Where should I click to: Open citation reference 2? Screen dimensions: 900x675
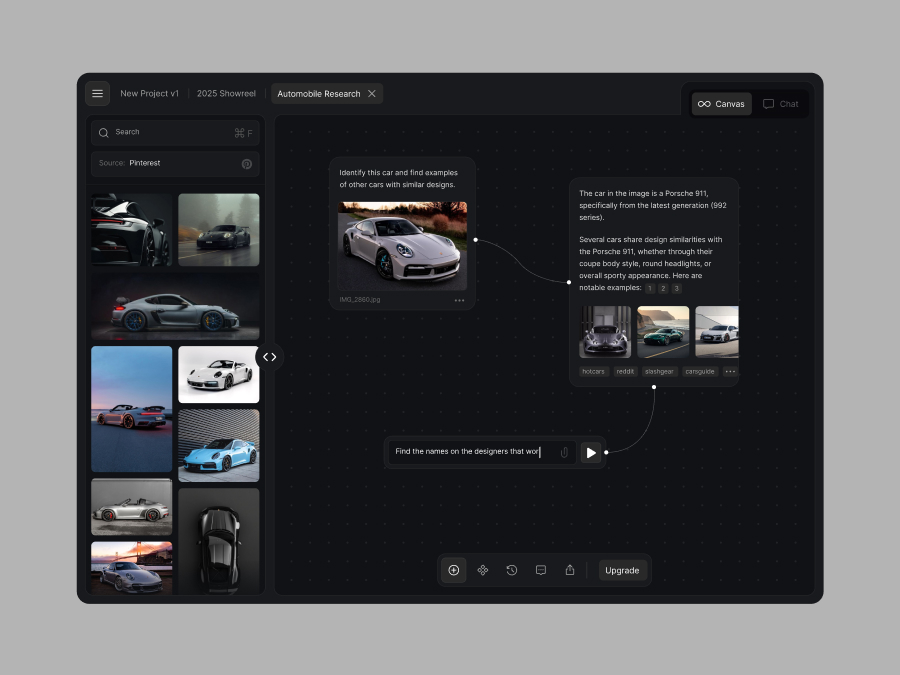click(663, 288)
